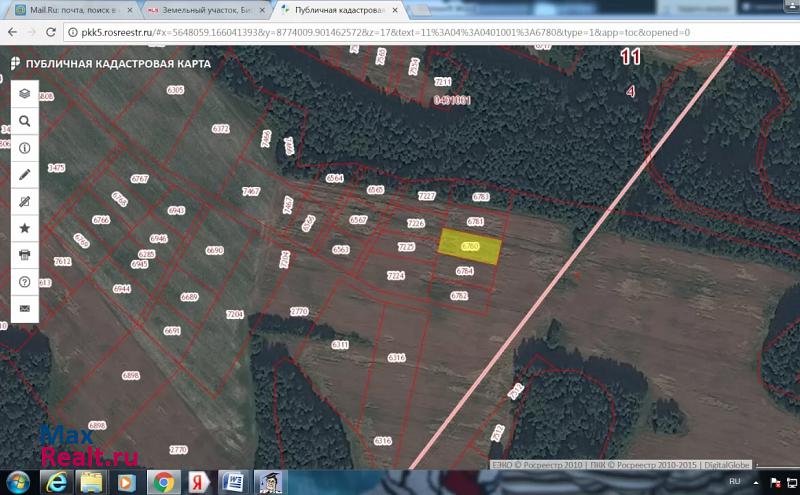Image resolution: width=800 pixels, height=495 pixels.
Task: Switch to the Земельный участок tab
Action: [x=200, y=9]
